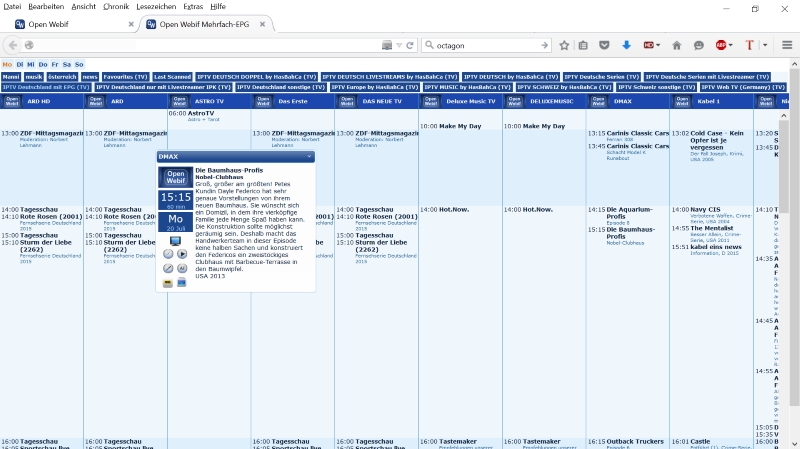
Task: Click the play stream icon in DMAX popup
Action: 182,254
